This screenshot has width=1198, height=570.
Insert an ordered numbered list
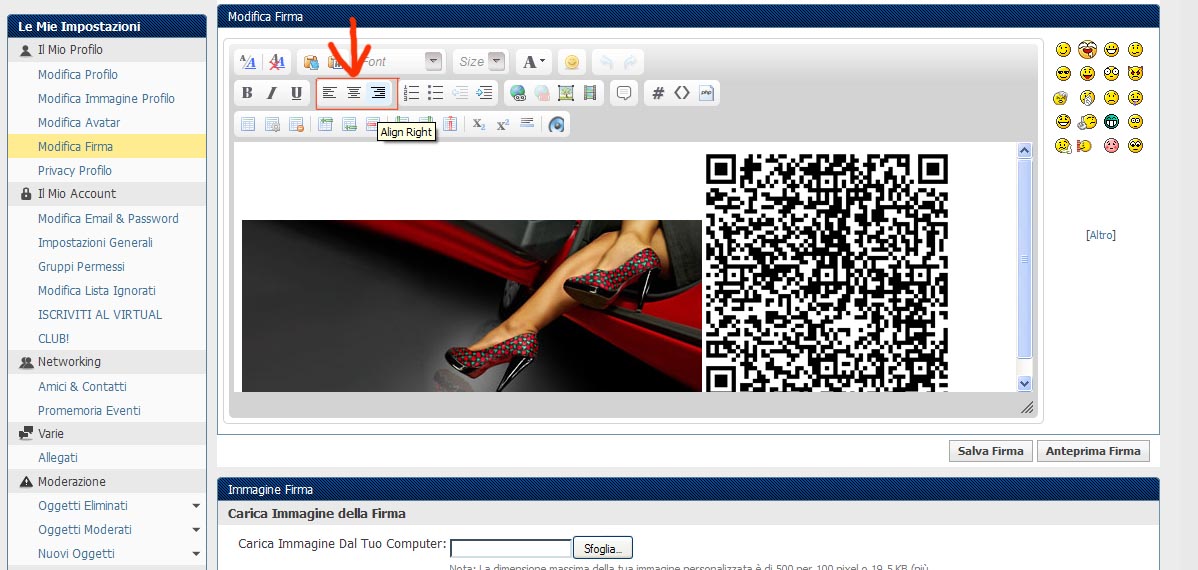(411, 93)
